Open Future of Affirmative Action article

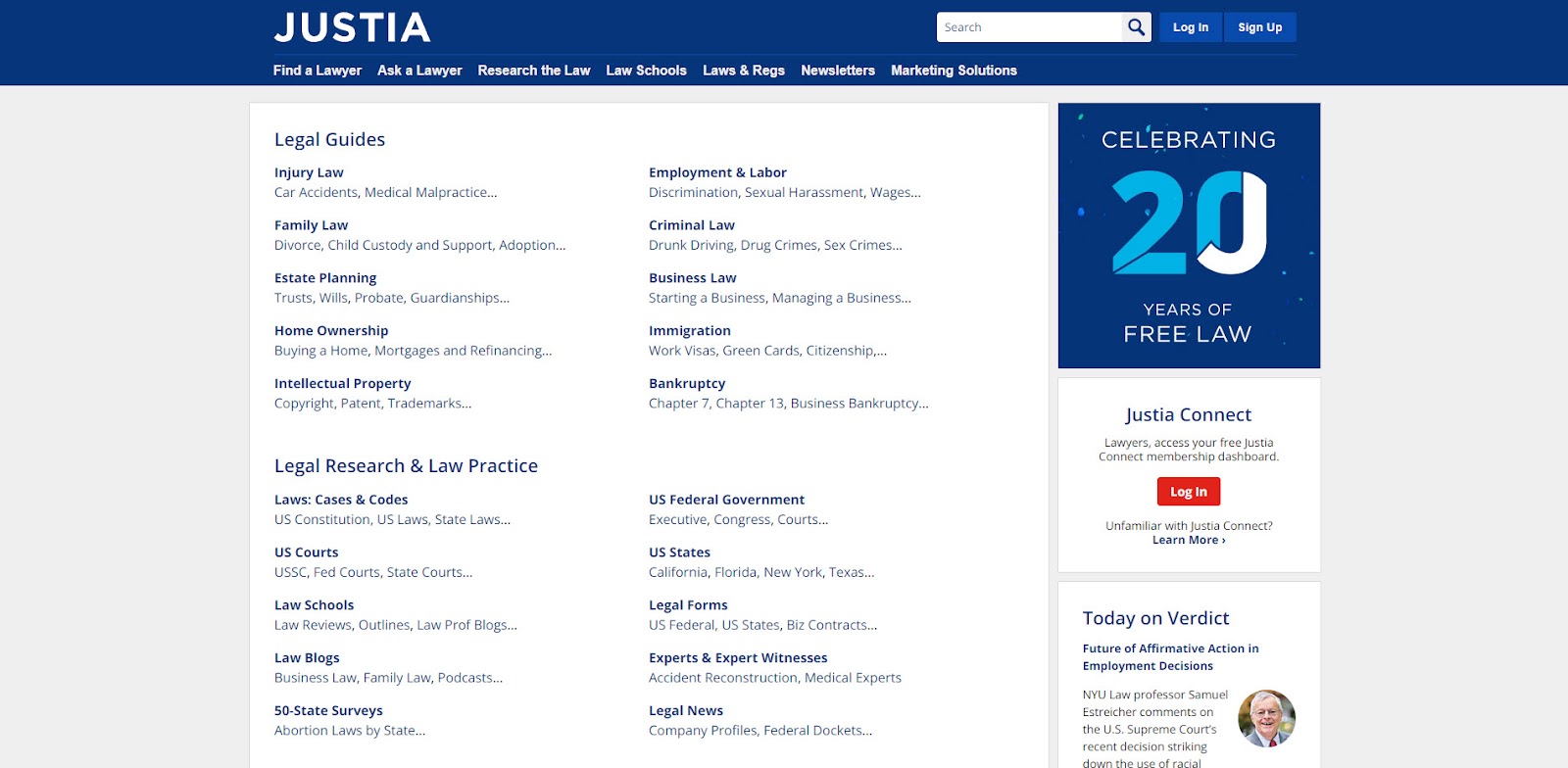1170,657
